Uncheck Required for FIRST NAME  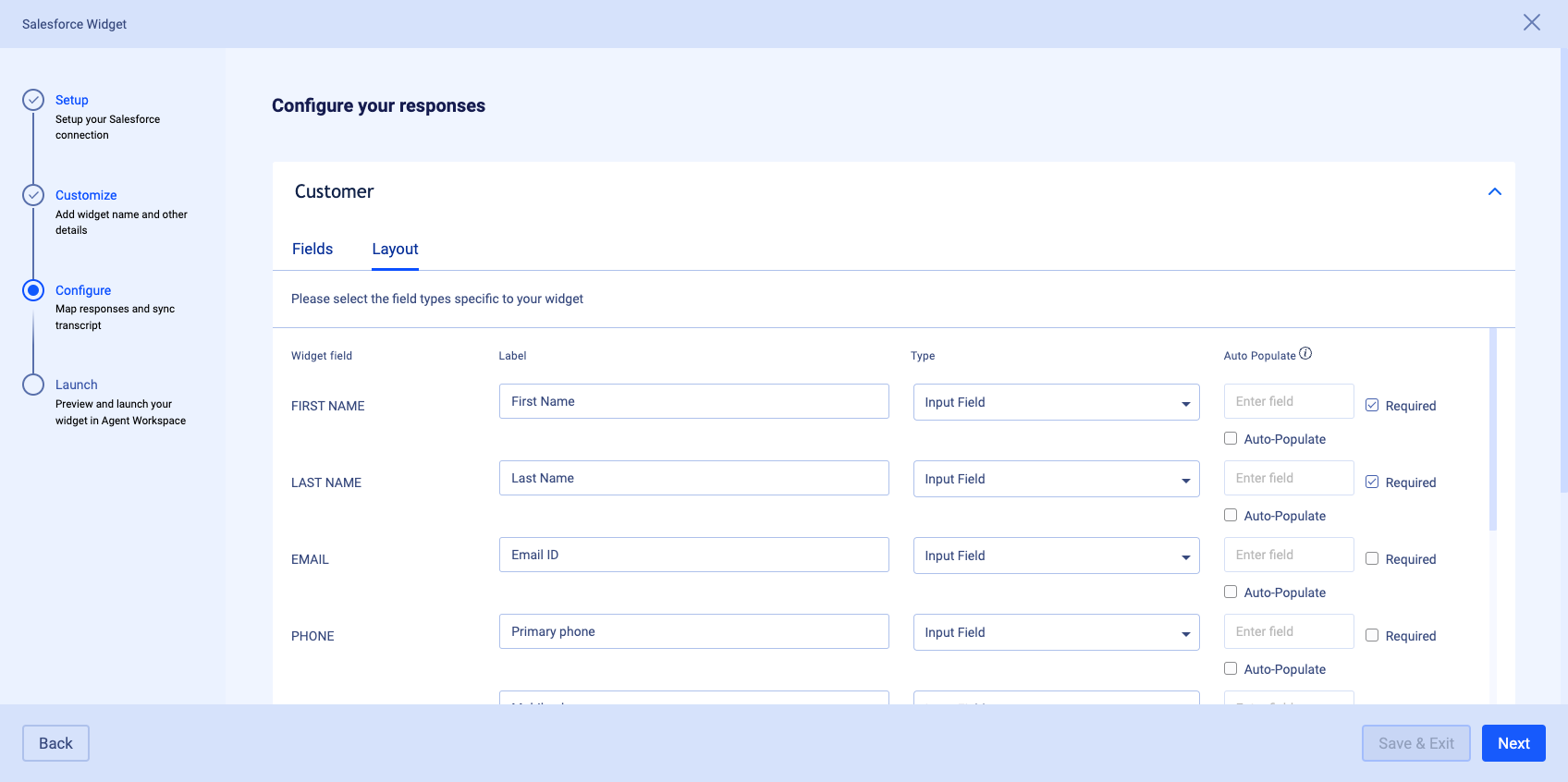1372,405
